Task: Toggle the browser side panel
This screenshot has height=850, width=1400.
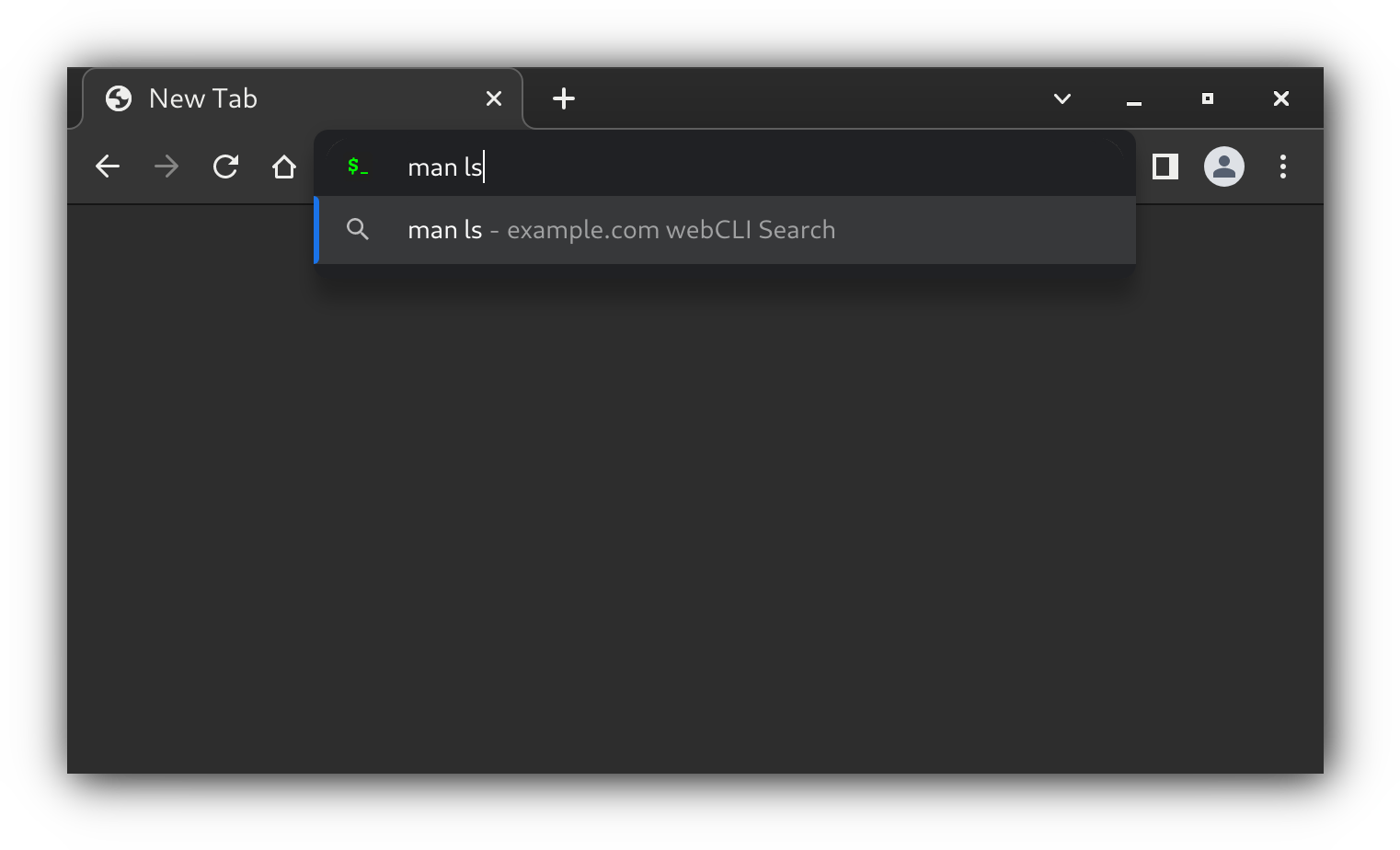Action: tap(1165, 167)
